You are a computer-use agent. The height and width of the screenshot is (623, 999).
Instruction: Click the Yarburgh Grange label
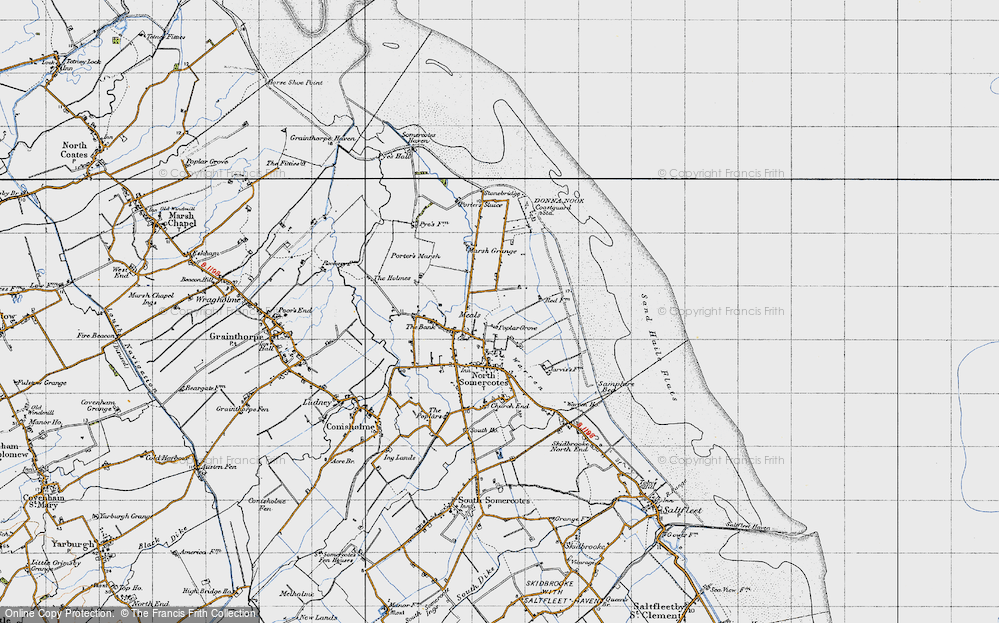[125, 516]
